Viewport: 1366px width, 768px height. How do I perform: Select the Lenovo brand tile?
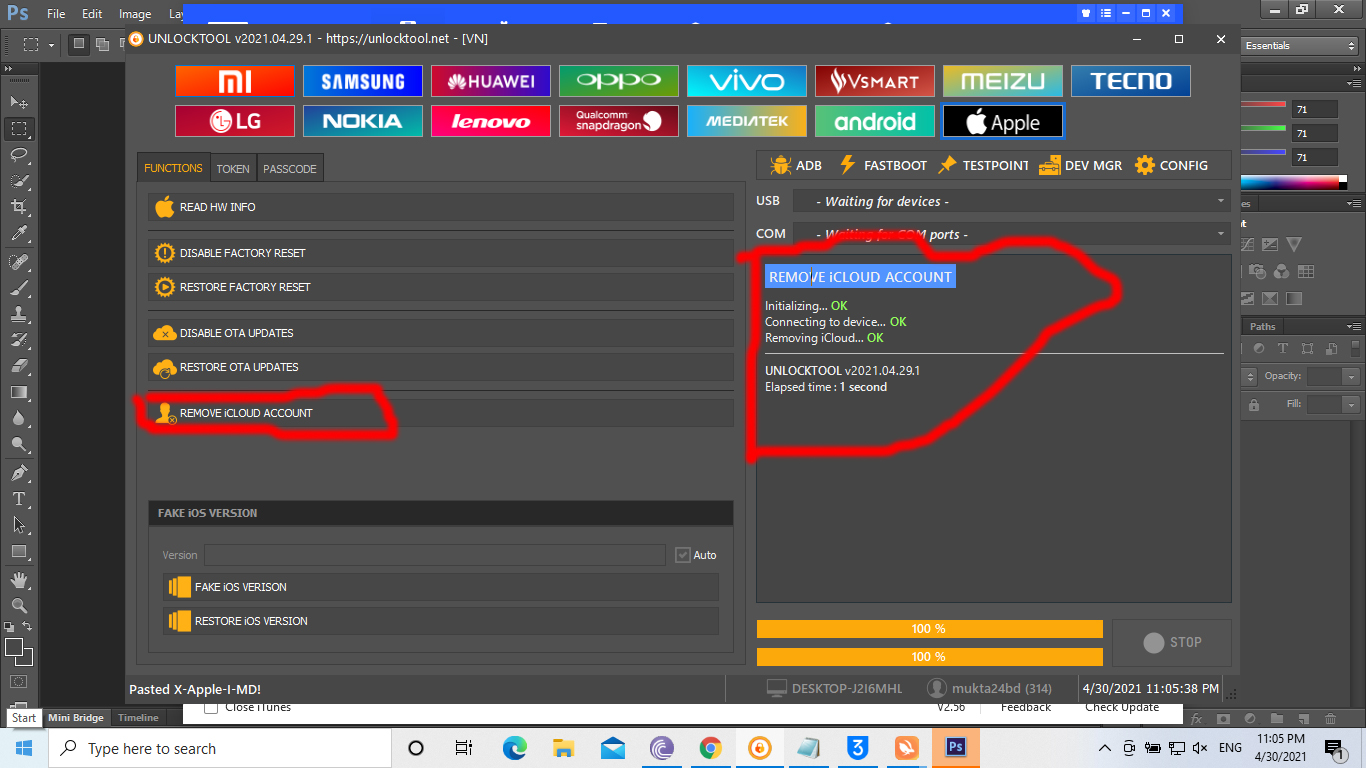(491, 121)
